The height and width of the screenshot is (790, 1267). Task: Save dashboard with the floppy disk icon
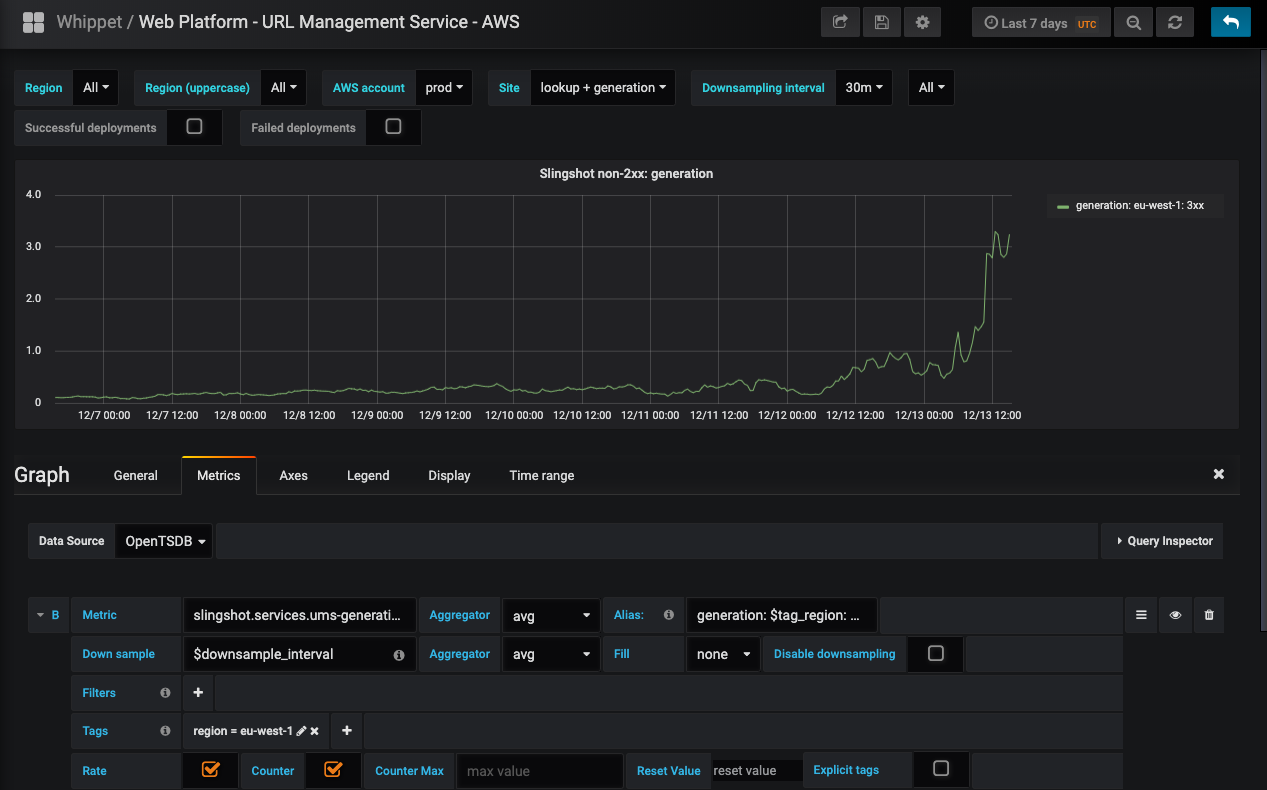tap(881, 22)
